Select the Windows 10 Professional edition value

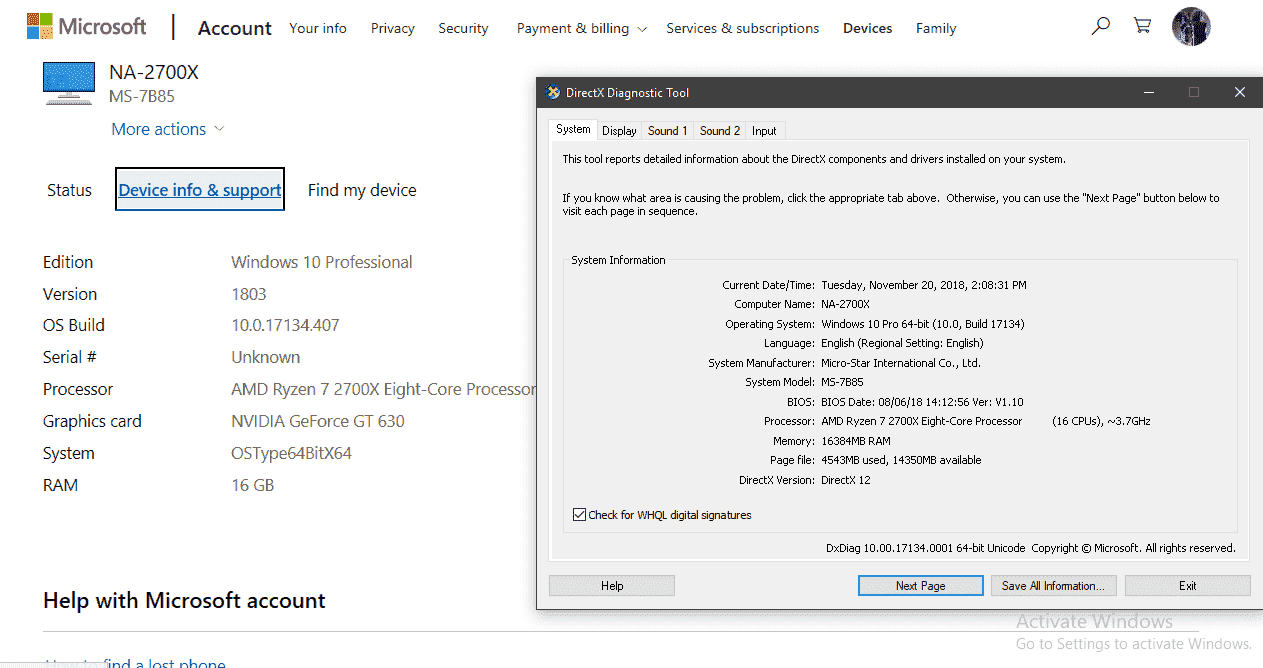coord(322,262)
